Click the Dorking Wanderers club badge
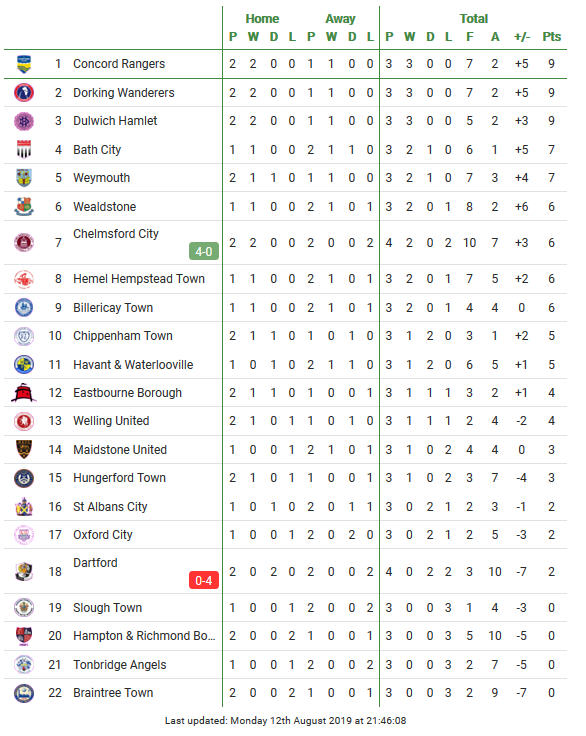The image size is (586, 736). (24, 92)
